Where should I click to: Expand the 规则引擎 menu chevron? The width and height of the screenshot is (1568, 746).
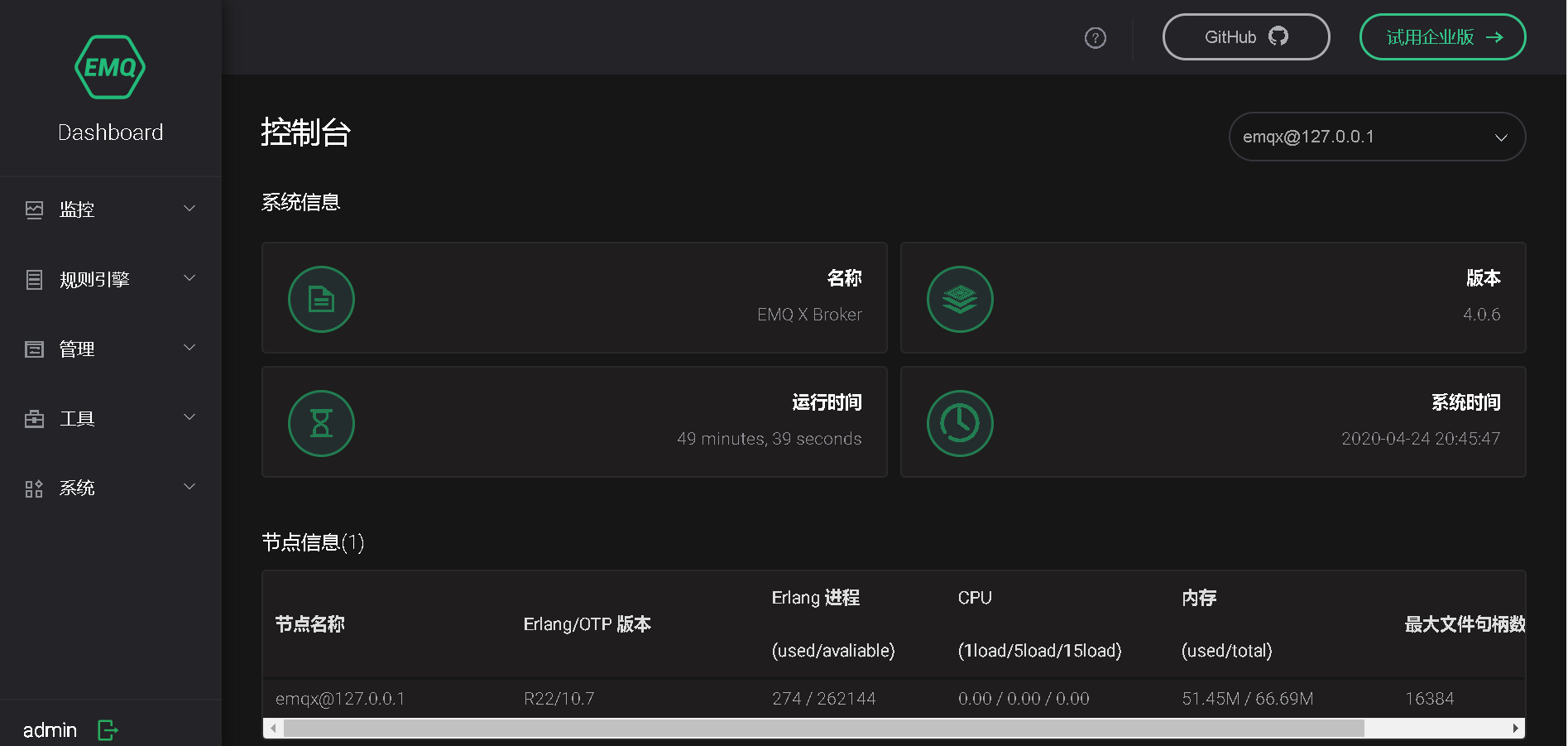pyautogui.click(x=189, y=278)
